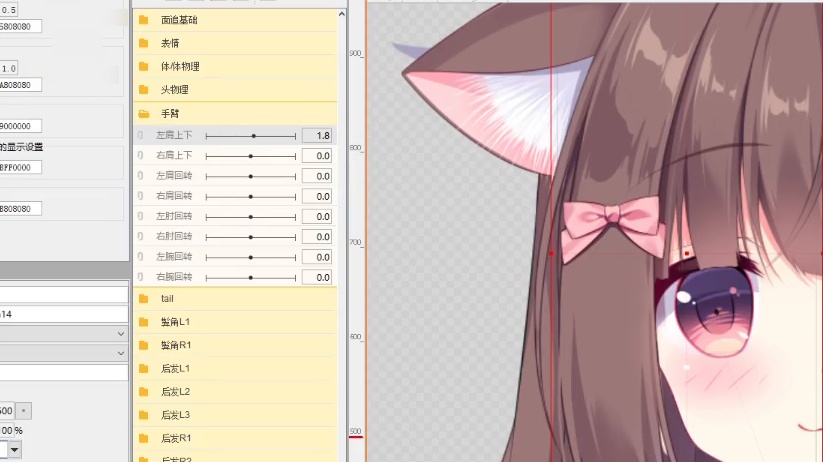Click the 右肩上下 value field
Image resolution: width=823 pixels, height=462 pixels.
(x=317, y=156)
